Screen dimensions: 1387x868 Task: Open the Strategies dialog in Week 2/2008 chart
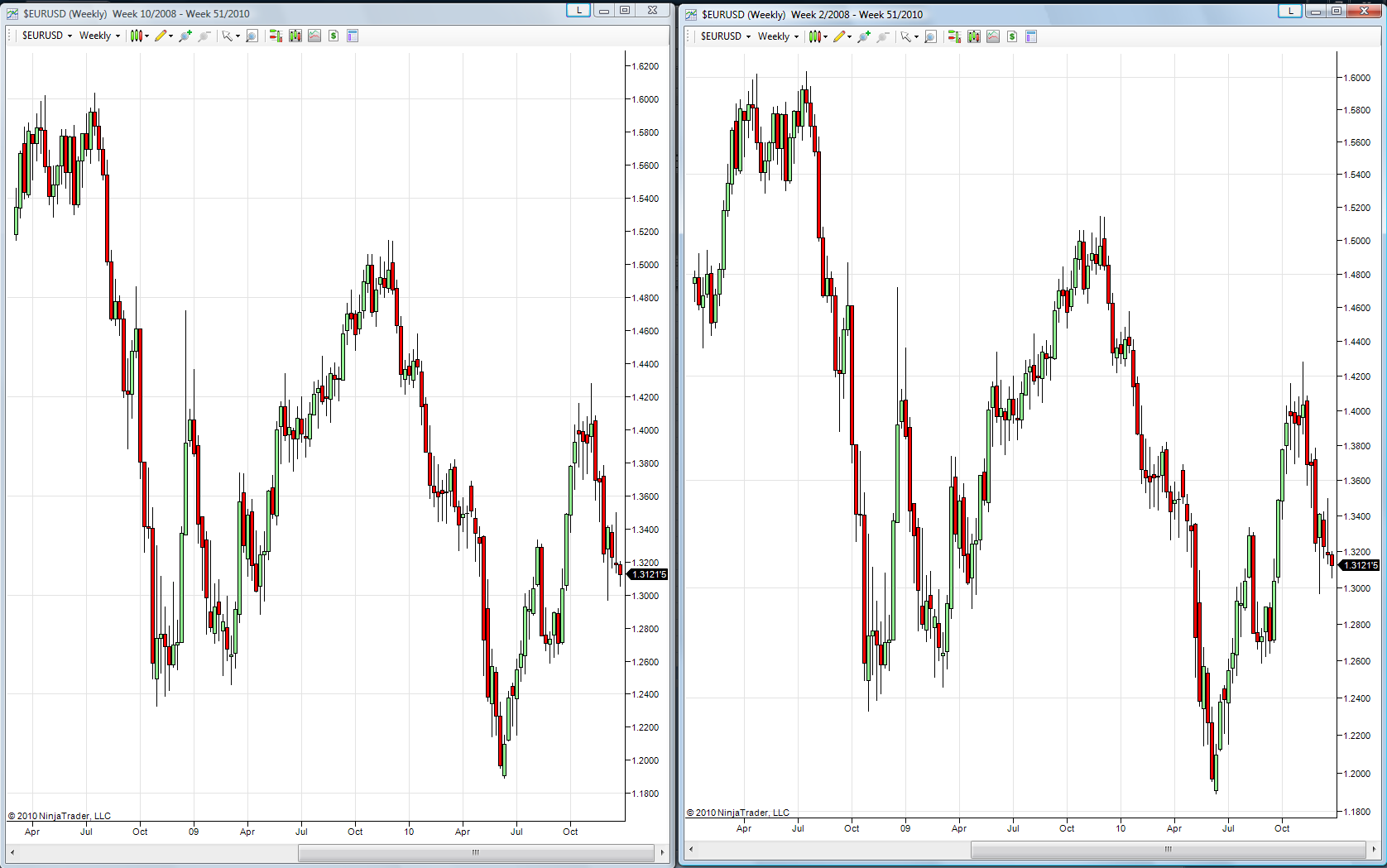click(1012, 36)
